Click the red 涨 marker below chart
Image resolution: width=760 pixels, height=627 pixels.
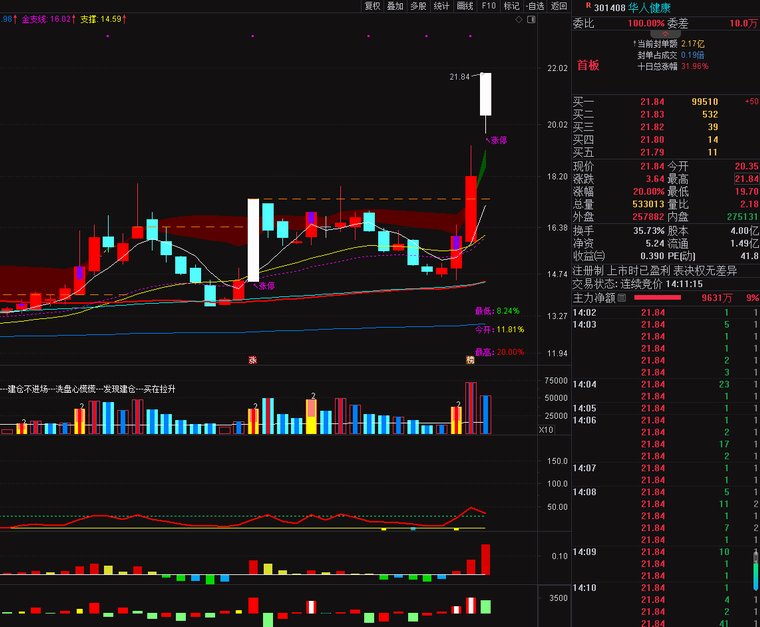[x=252, y=359]
